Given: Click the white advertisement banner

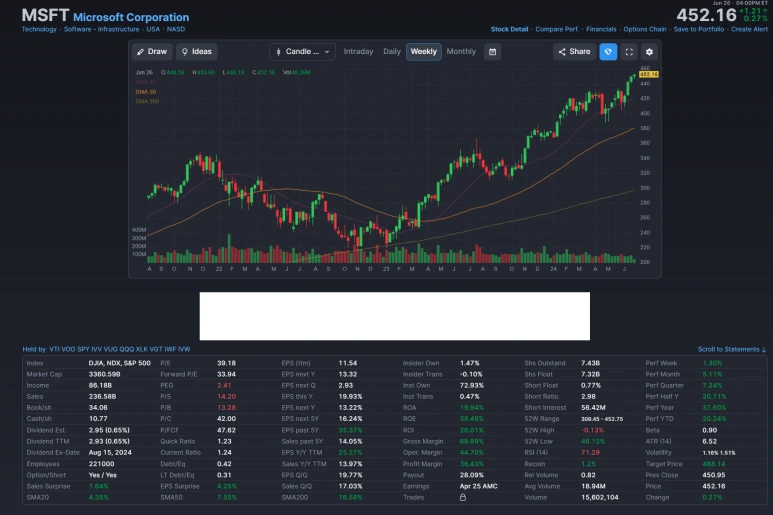Looking at the screenshot, I should (x=394, y=316).
